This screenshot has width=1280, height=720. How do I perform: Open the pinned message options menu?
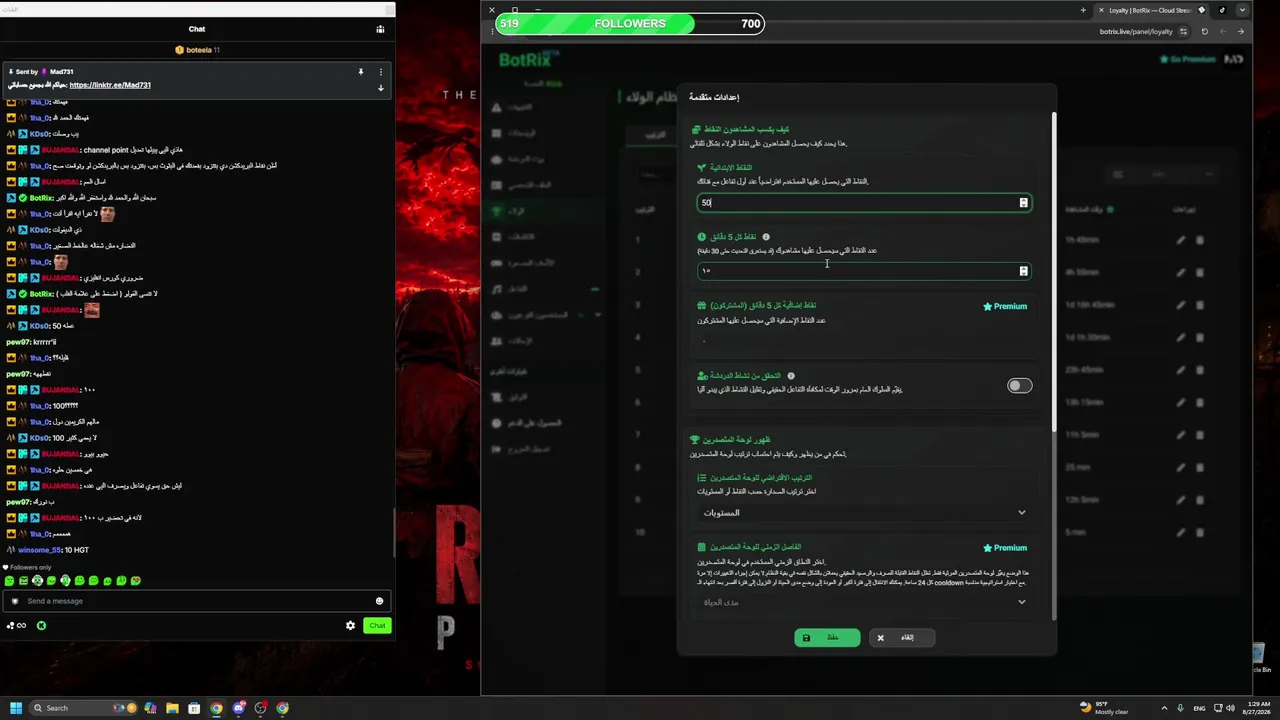380,72
